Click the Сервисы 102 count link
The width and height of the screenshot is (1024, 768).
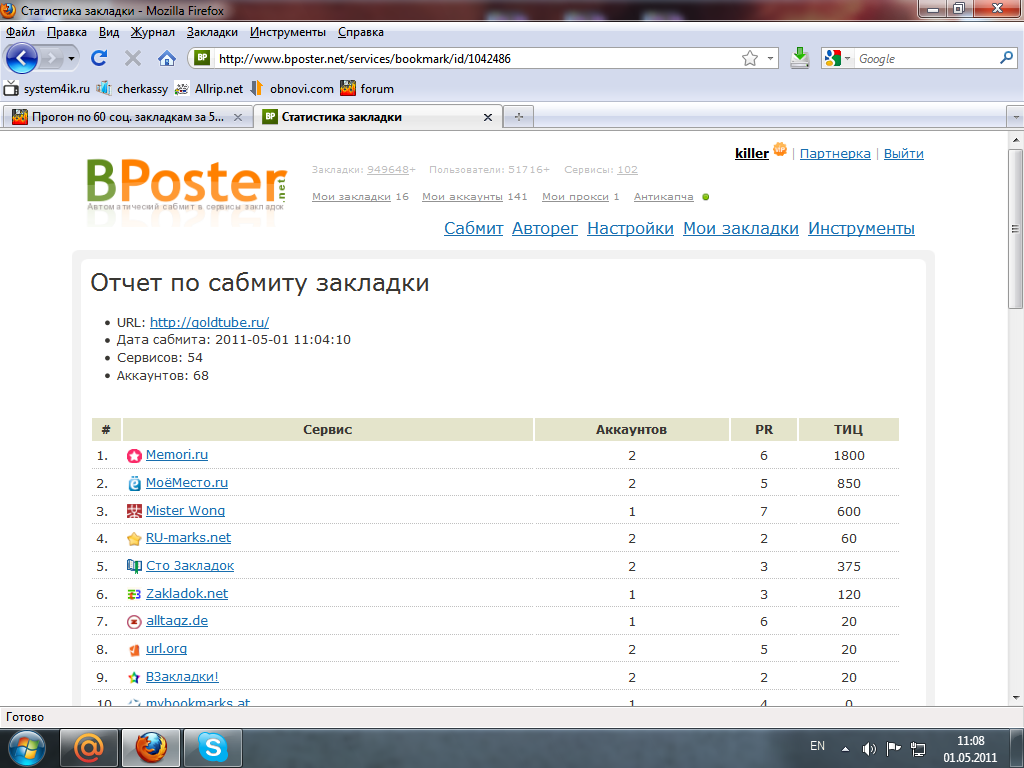628,170
